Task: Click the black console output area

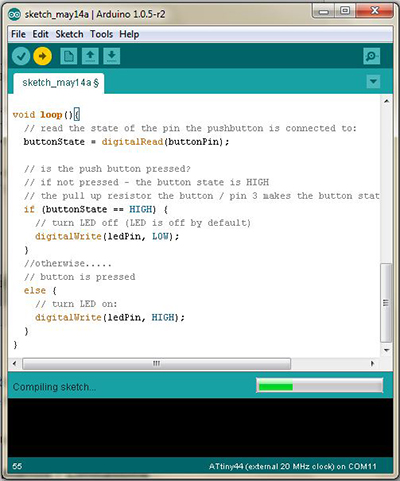Action: [200, 428]
